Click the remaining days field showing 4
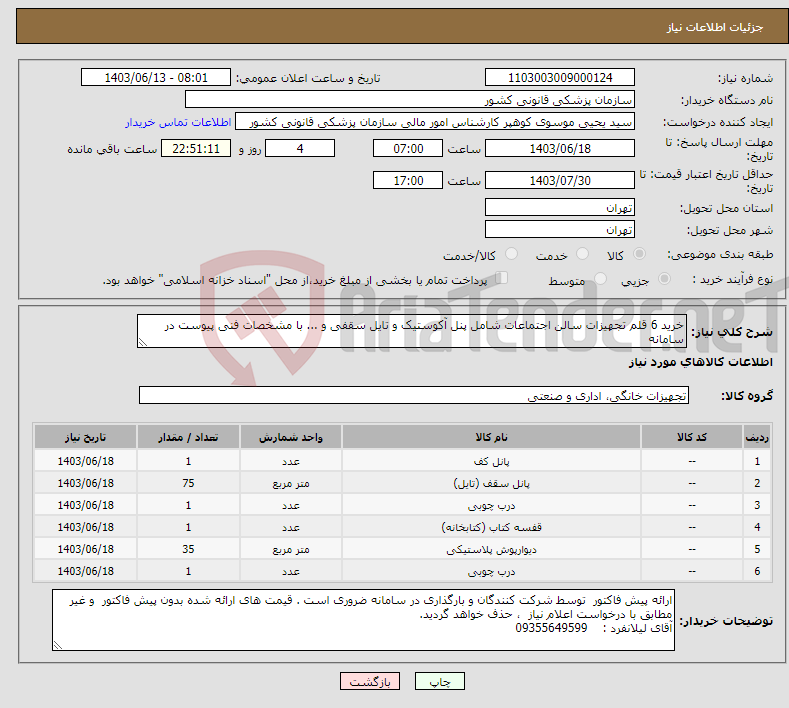Image resolution: width=789 pixels, height=708 pixels. coord(300,148)
